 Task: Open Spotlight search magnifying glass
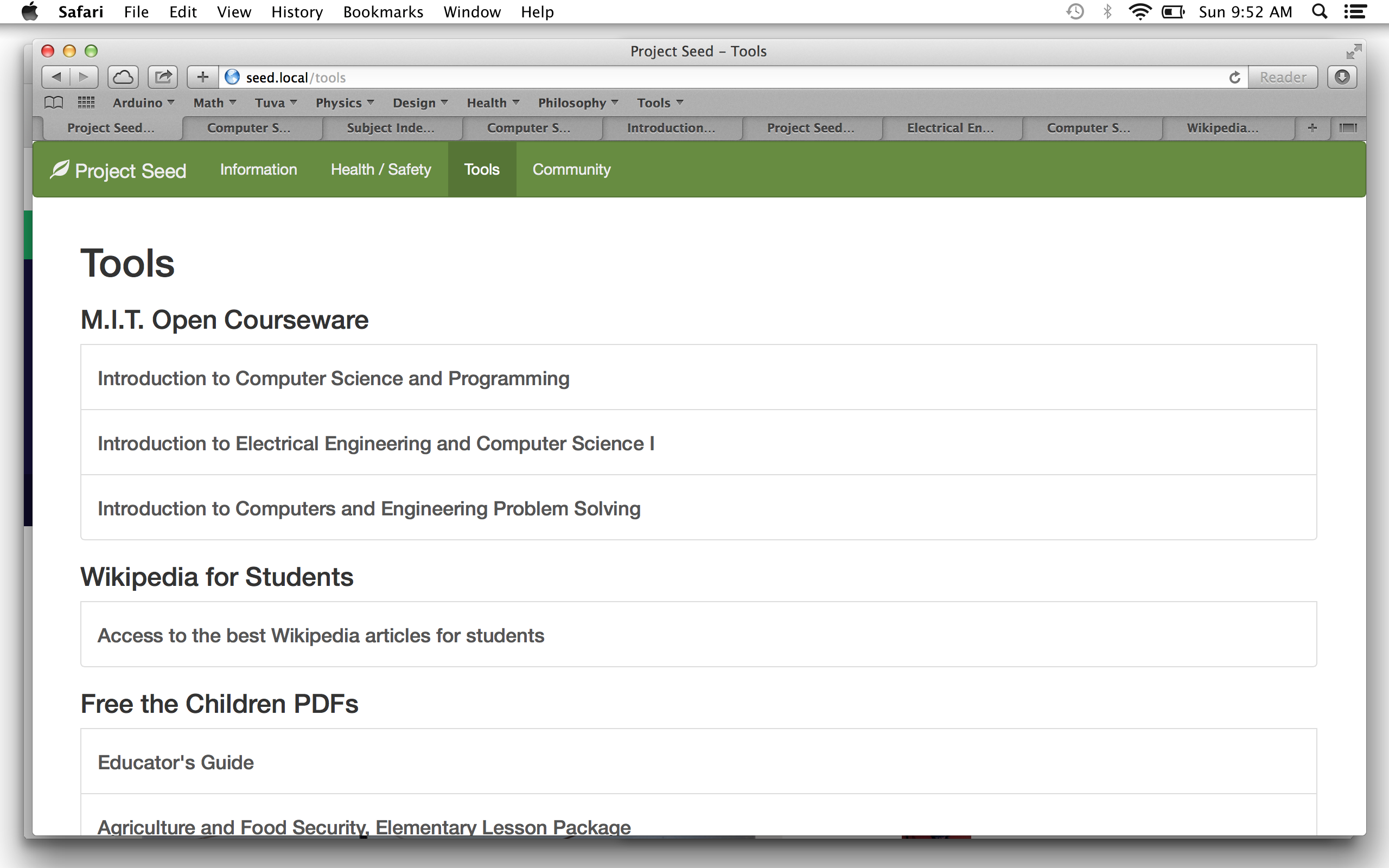pos(1320,11)
